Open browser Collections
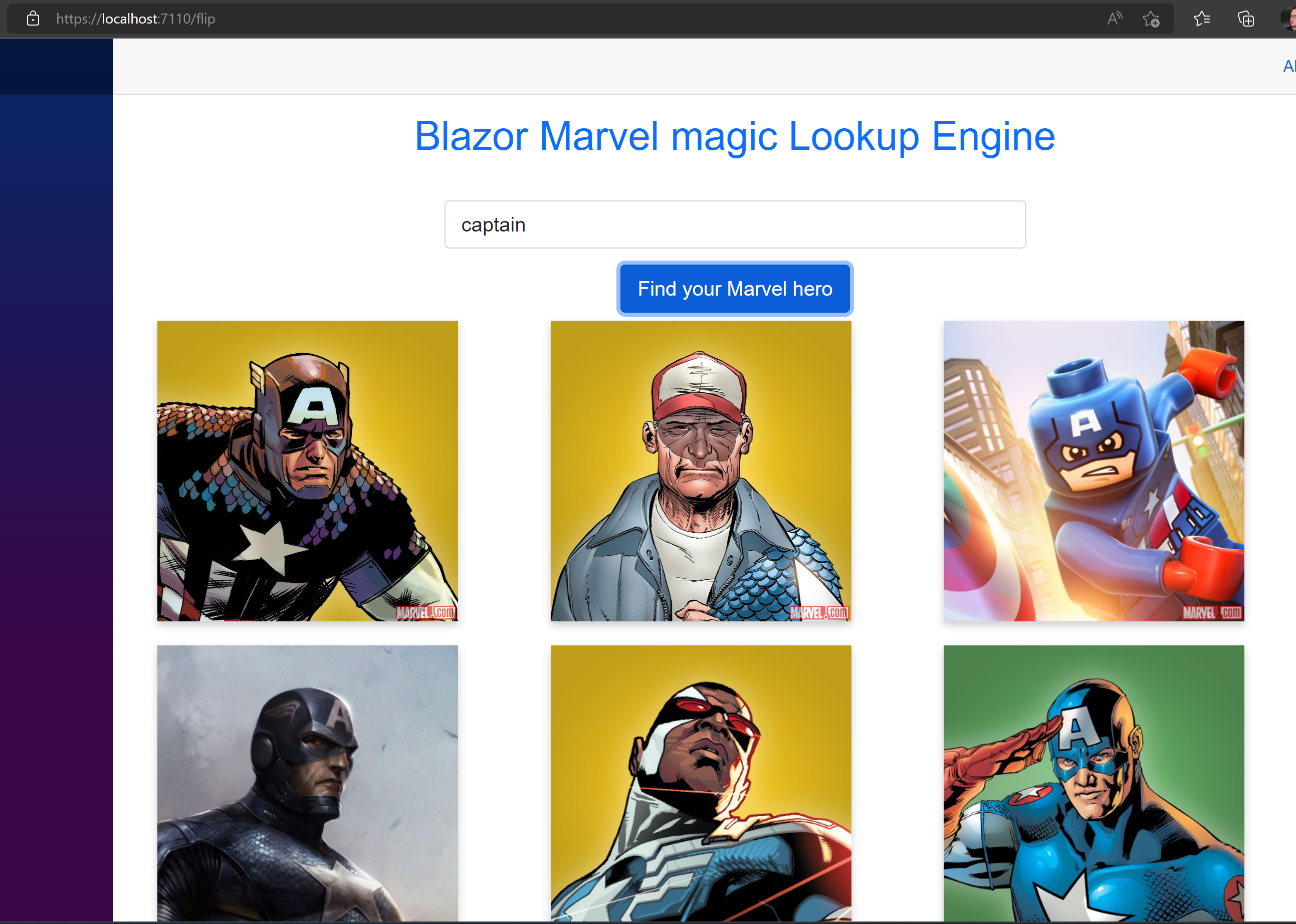This screenshot has height=924, width=1296. point(1245,18)
